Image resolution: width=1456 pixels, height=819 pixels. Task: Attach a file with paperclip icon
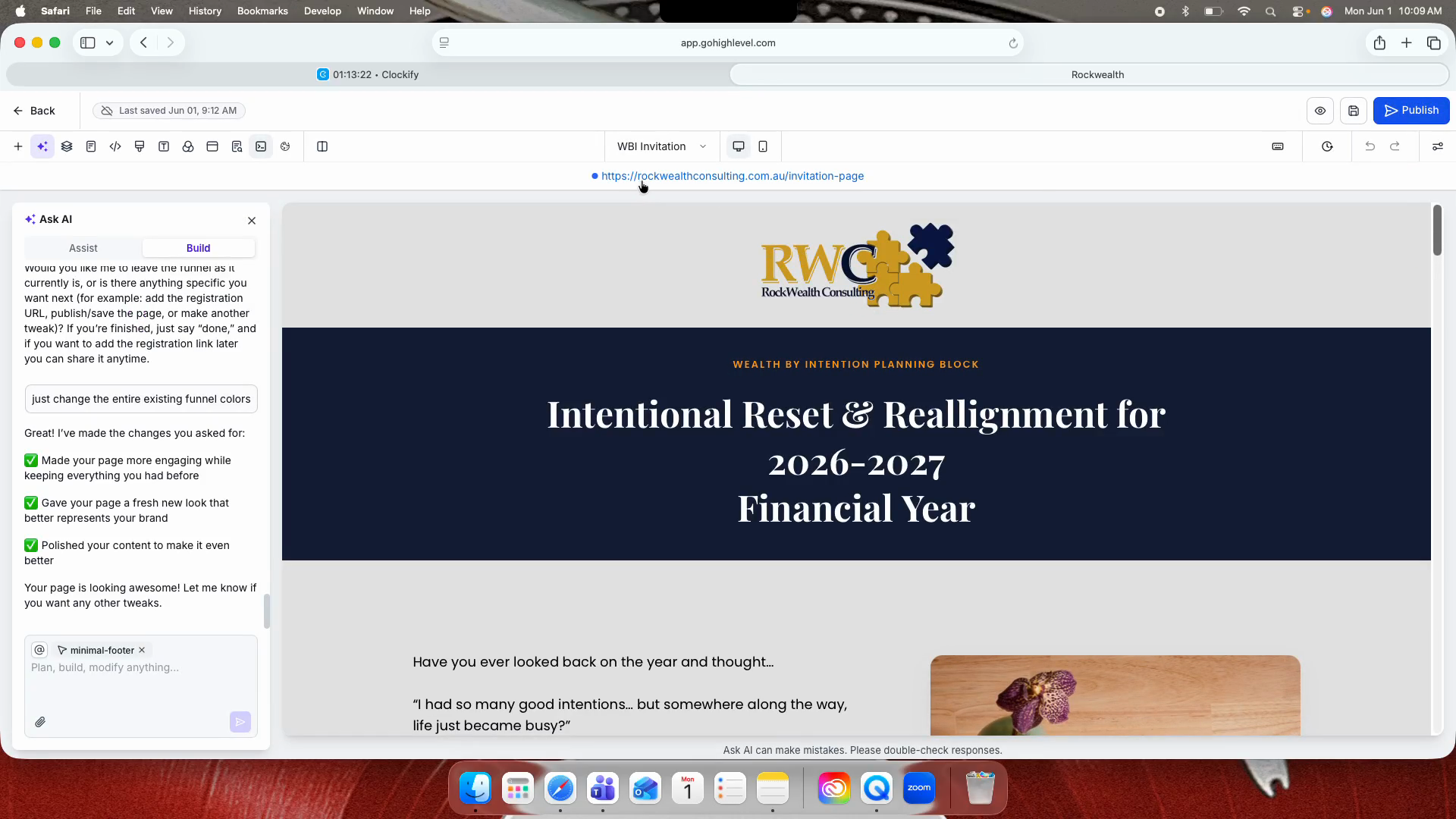pyautogui.click(x=40, y=722)
